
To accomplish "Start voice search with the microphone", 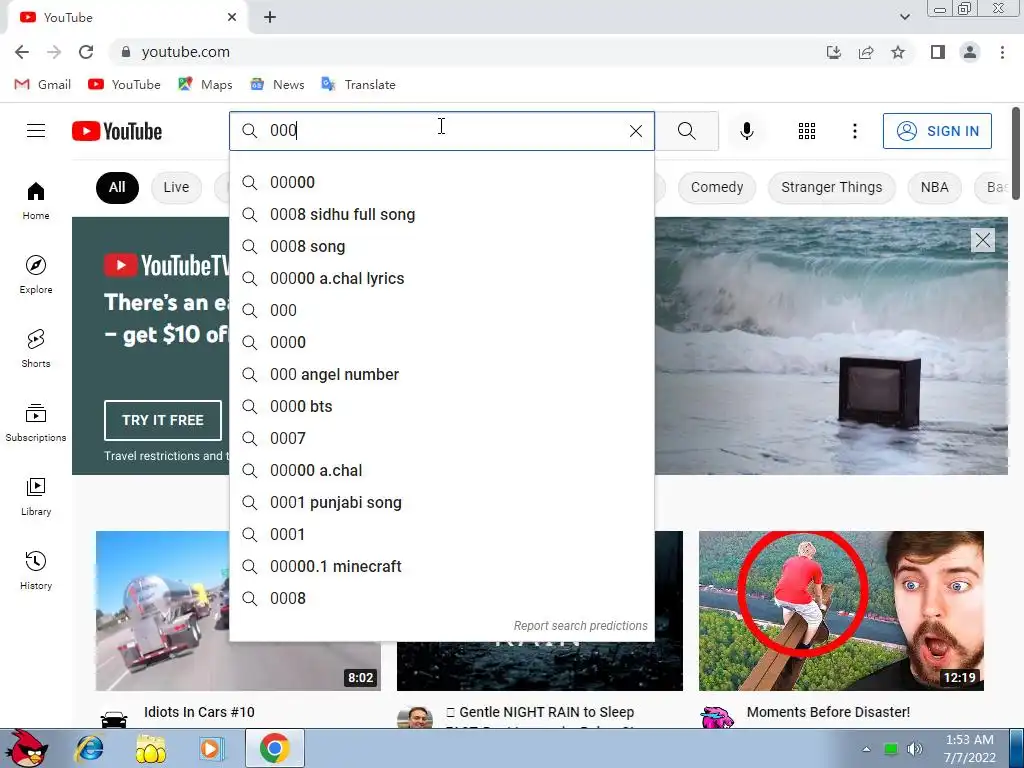I will [x=746, y=131].
